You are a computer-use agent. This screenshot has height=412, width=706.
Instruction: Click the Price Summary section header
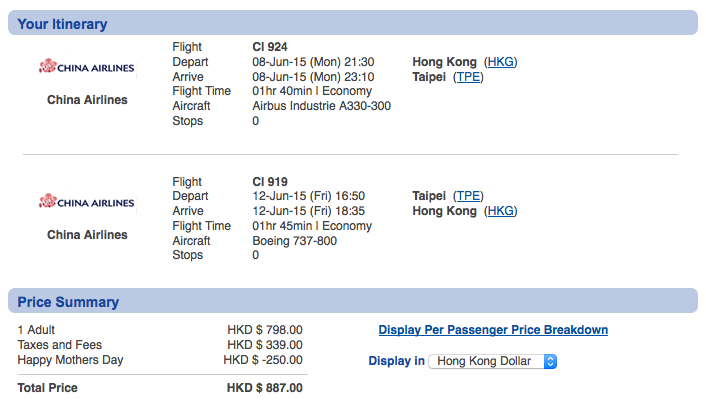pos(353,301)
